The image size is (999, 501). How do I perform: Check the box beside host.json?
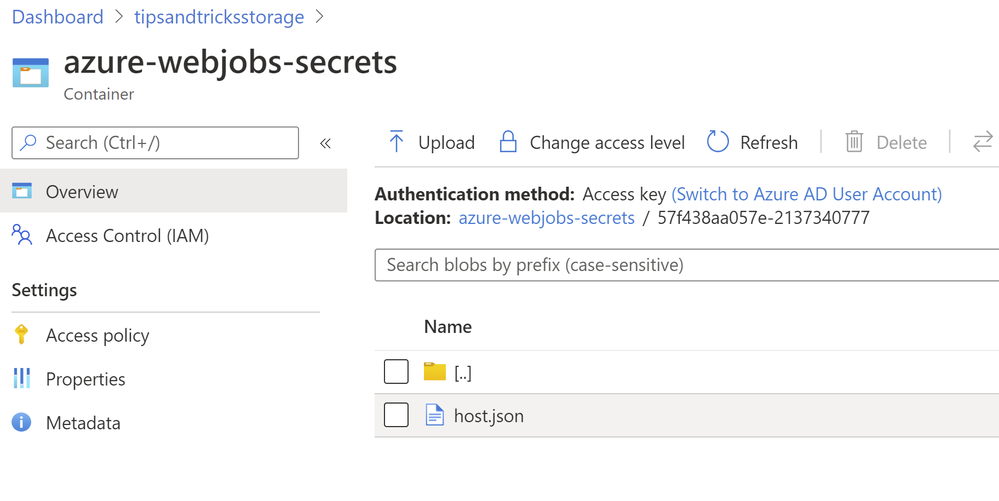click(x=396, y=415)
